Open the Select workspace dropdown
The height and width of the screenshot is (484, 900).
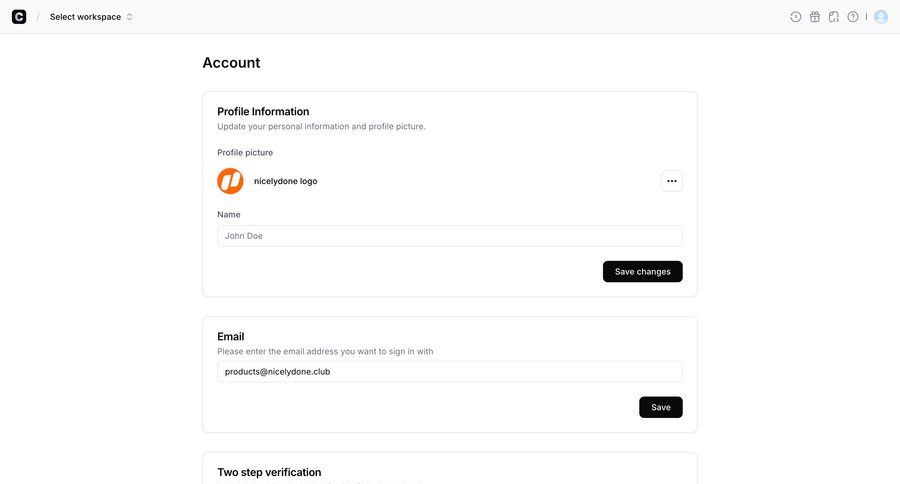click(x=91, y=17)
